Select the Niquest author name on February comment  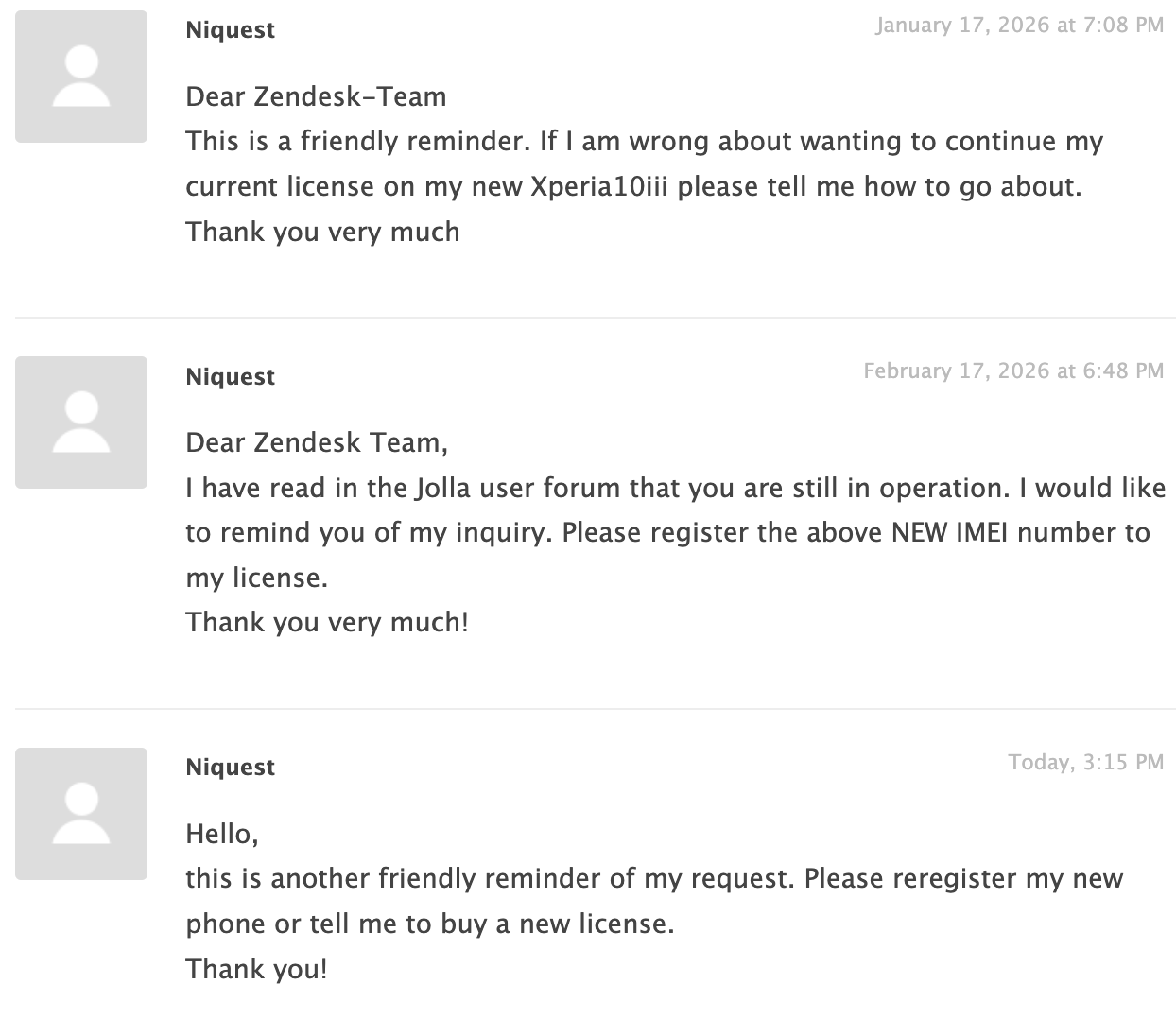point(230,376)
